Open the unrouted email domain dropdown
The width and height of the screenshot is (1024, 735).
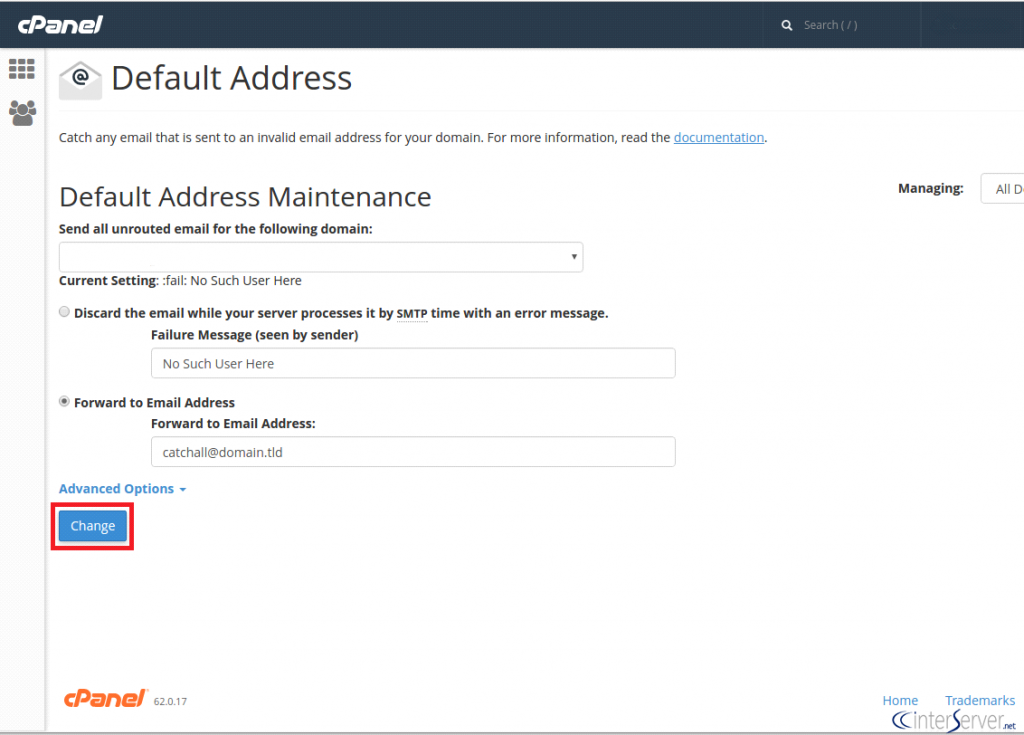click(320, 257)
